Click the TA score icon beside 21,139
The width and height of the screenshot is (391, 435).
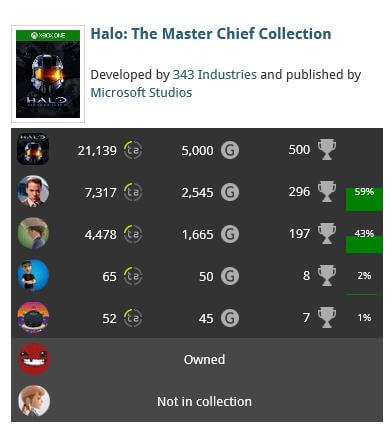pos(133,150)
